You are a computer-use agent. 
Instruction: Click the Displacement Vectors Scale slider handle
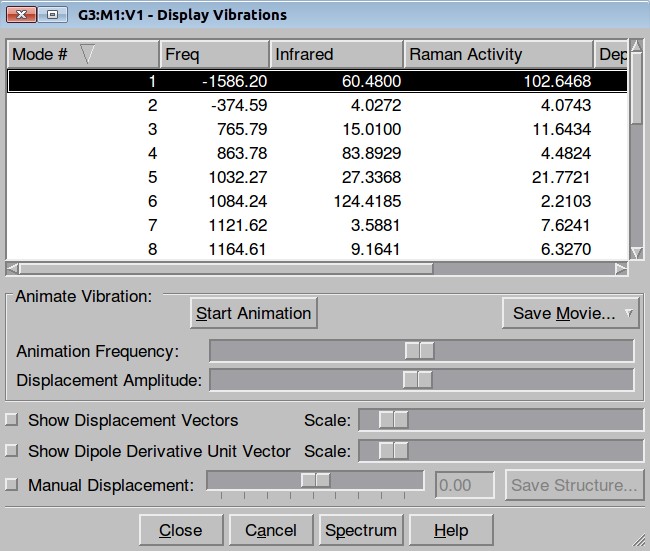[x=393, y=420]
